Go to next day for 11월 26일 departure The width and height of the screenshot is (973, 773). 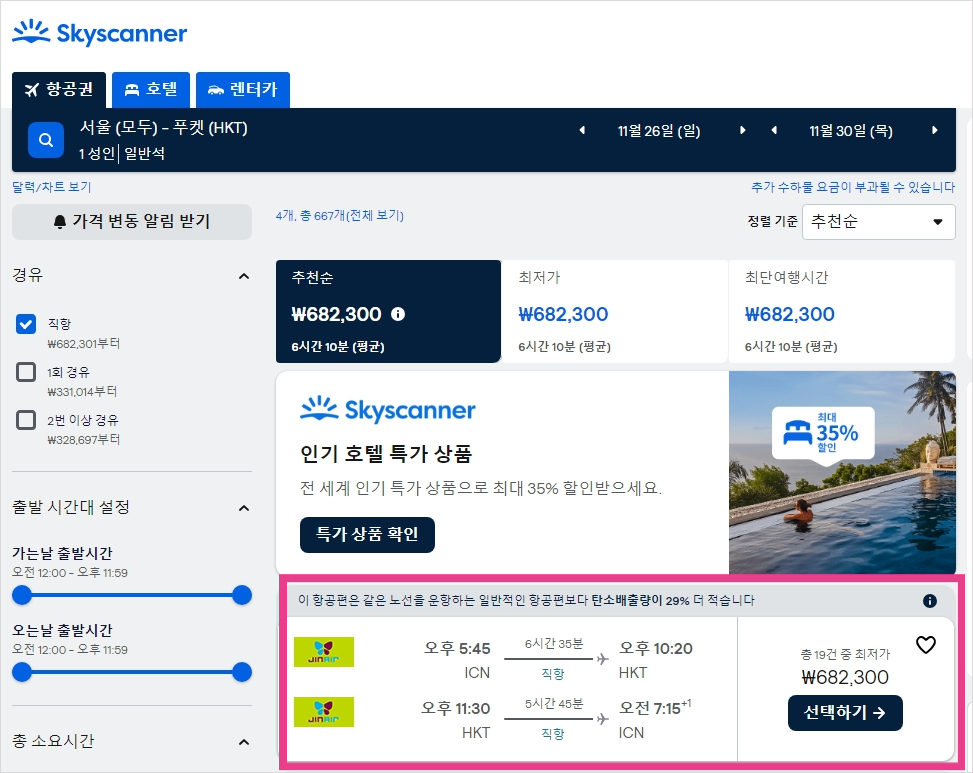point(742,130)
